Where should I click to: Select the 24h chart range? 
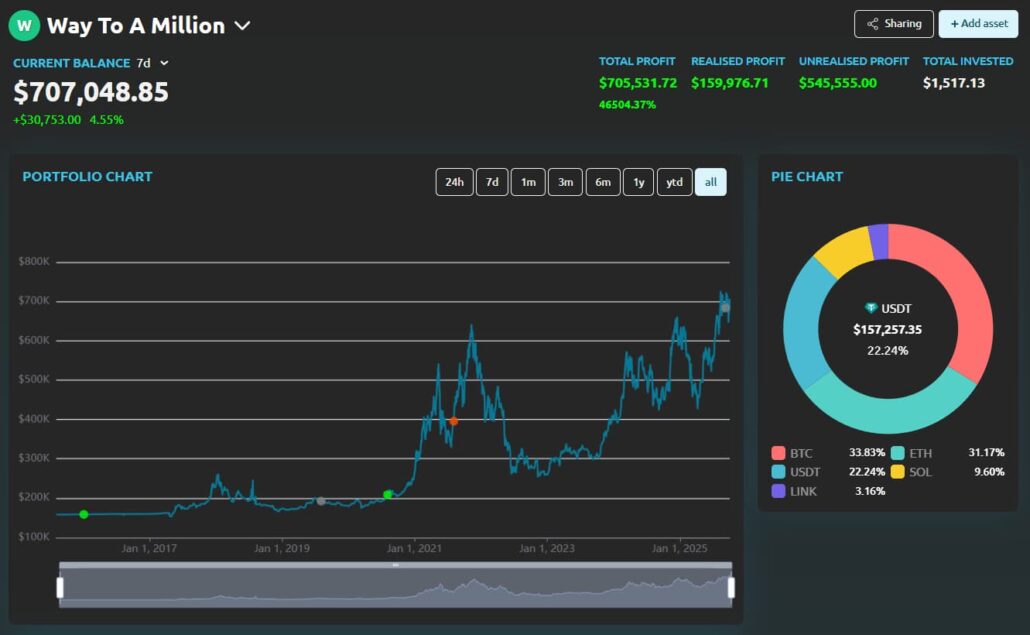tap(454, 182)
